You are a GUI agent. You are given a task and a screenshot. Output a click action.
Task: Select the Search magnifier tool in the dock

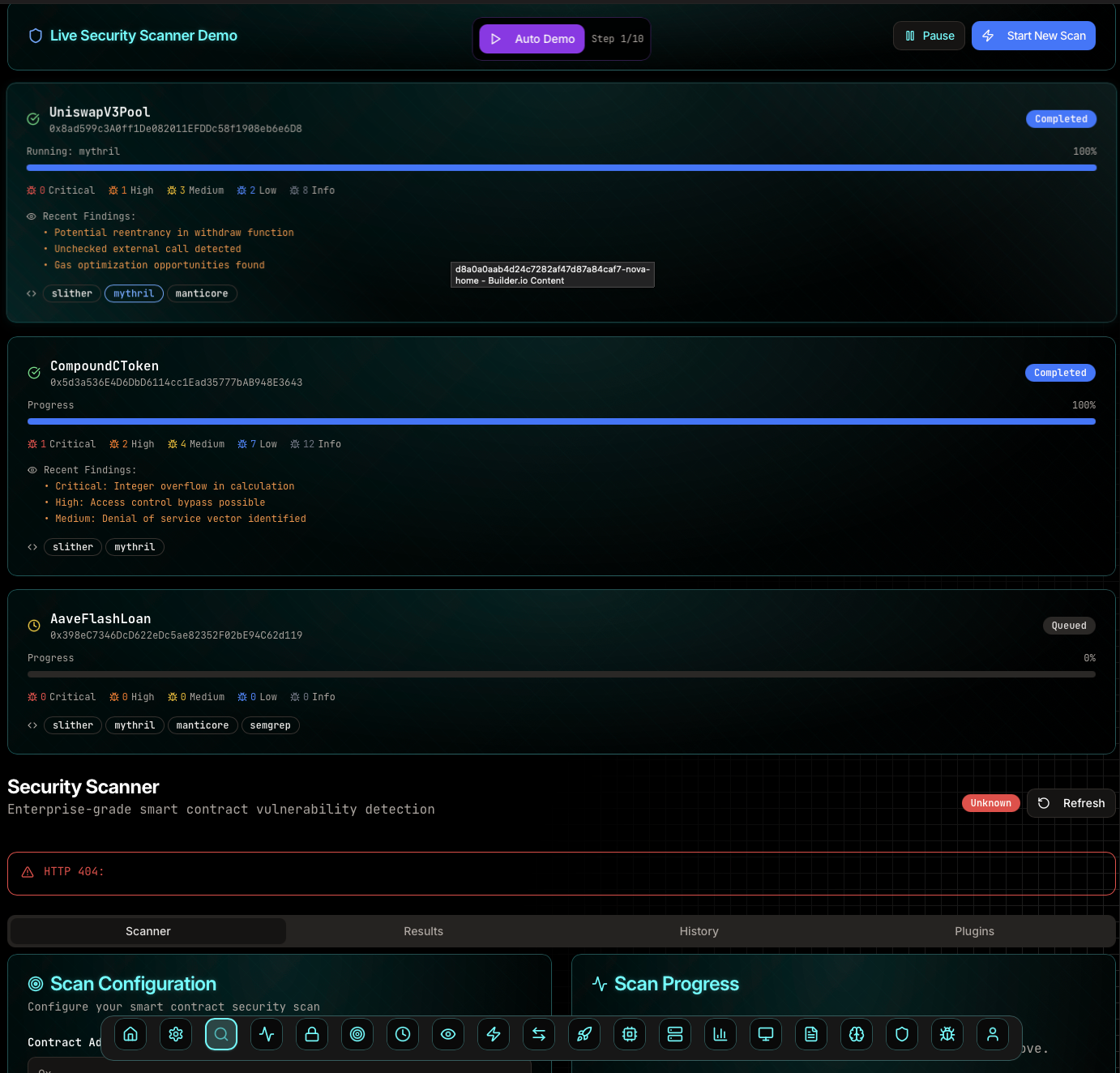click(x=221, y=1034)
